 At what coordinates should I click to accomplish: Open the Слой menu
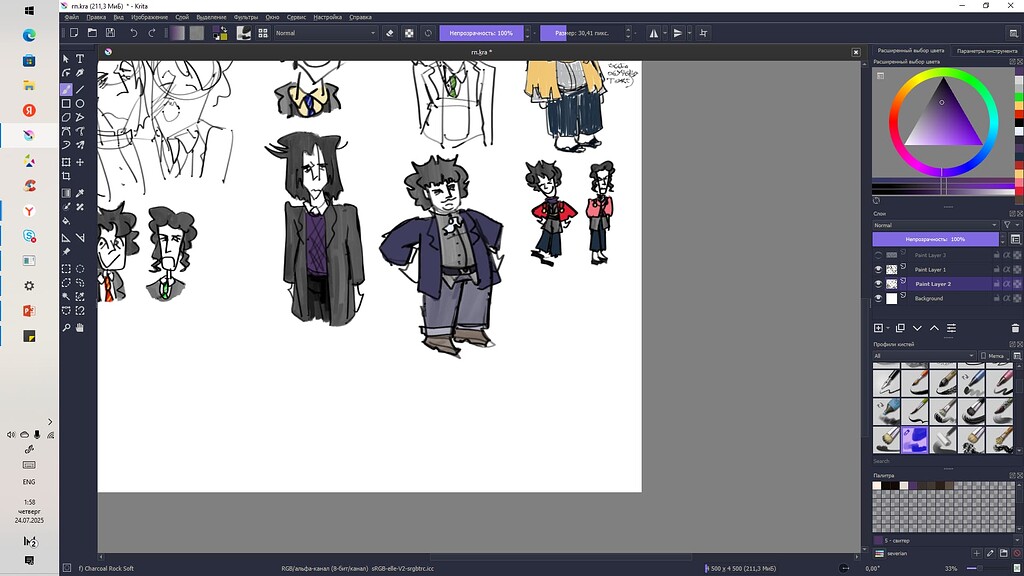(182, 17)
